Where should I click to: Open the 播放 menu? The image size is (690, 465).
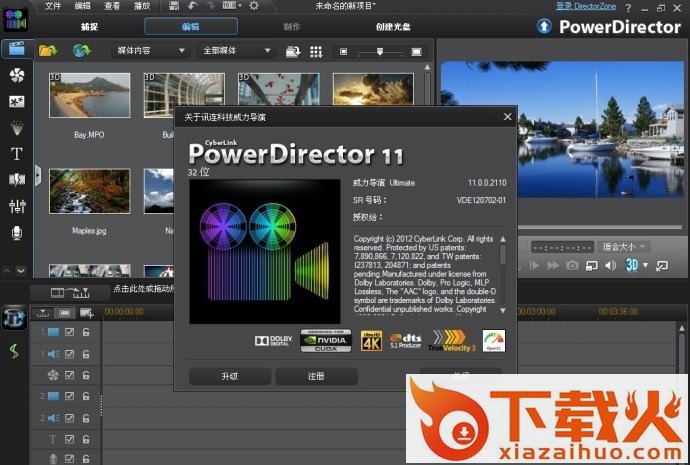click(x=142, y=6)
